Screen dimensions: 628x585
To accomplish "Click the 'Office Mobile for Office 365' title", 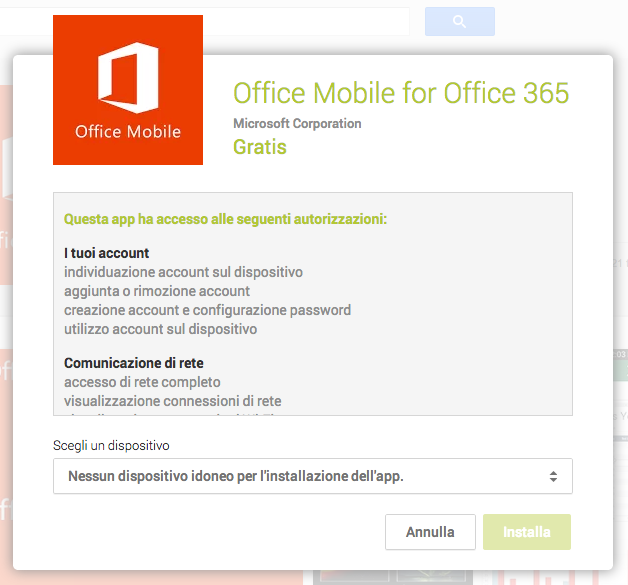I will pos(400,93).
